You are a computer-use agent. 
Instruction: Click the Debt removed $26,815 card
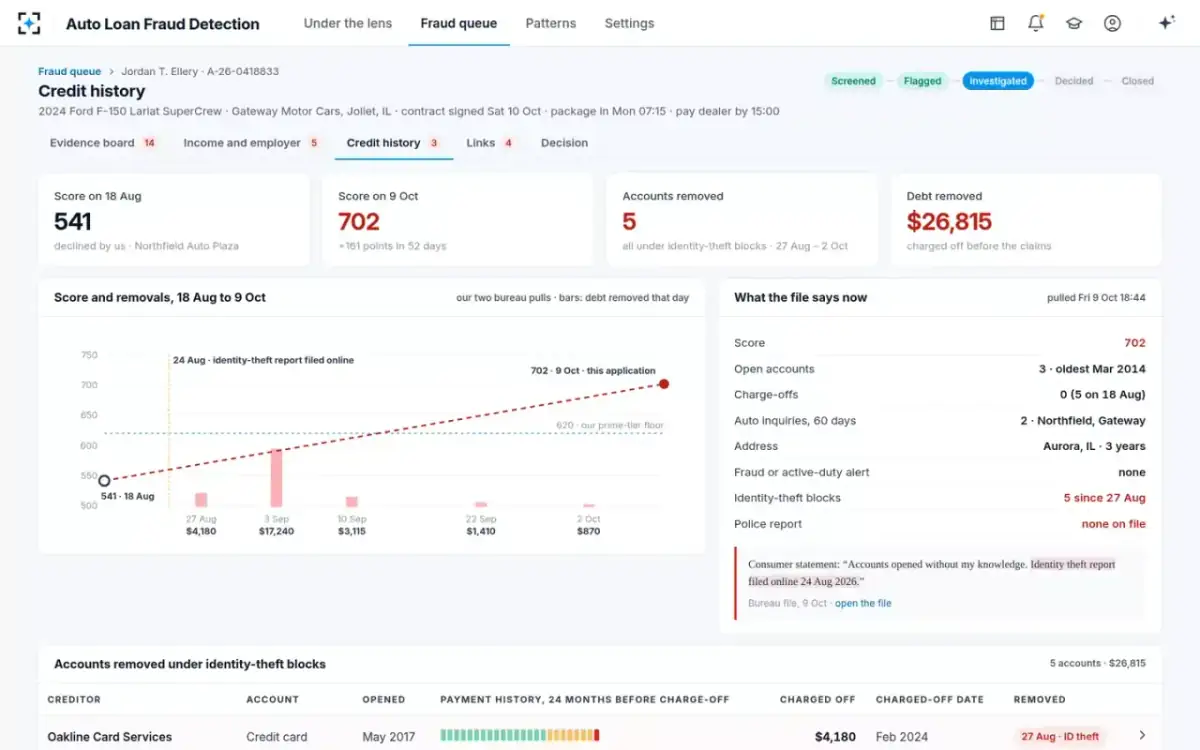1026,220
